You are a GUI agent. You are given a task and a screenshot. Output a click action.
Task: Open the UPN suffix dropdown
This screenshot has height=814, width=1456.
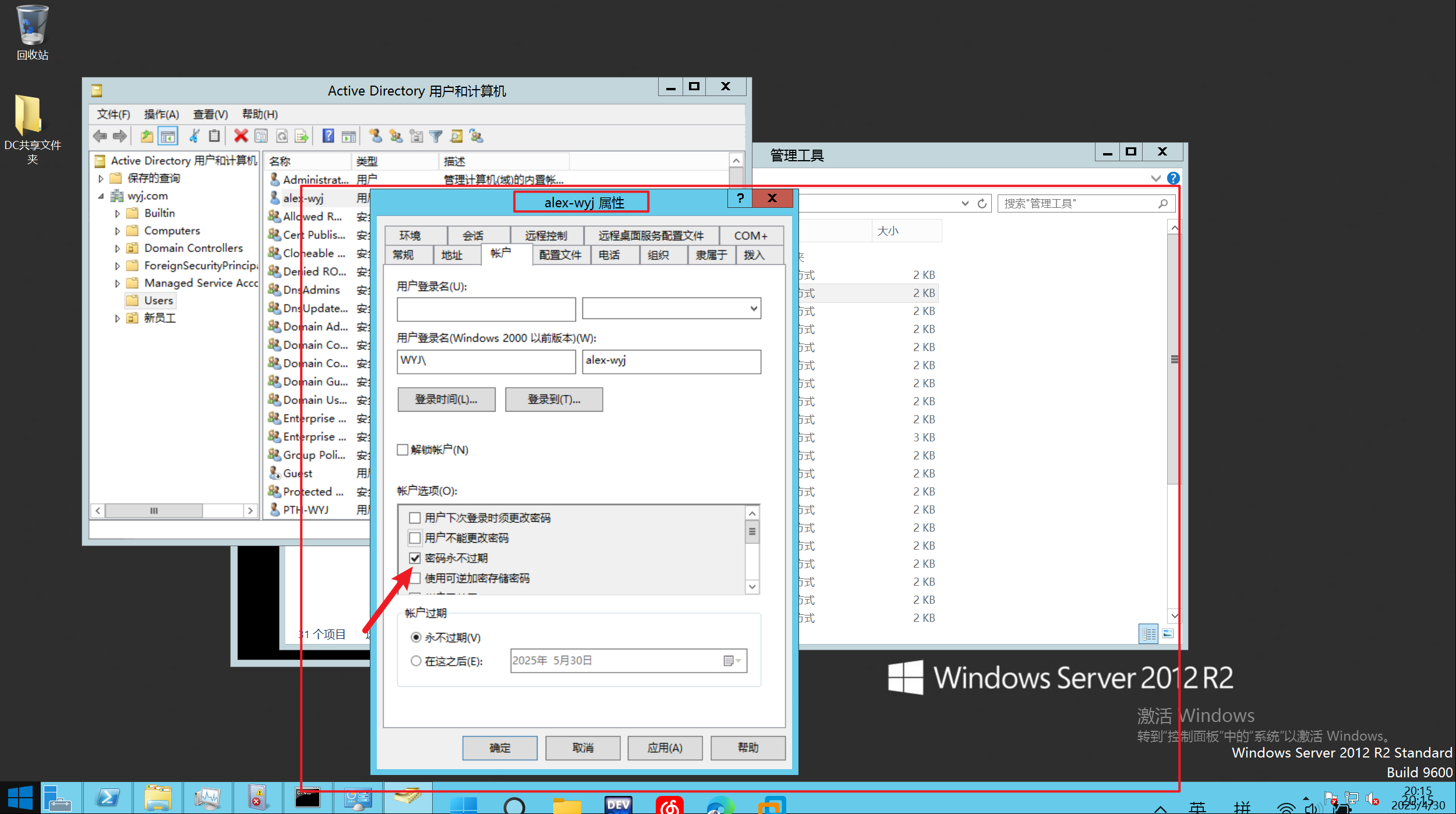pos(754,309)
